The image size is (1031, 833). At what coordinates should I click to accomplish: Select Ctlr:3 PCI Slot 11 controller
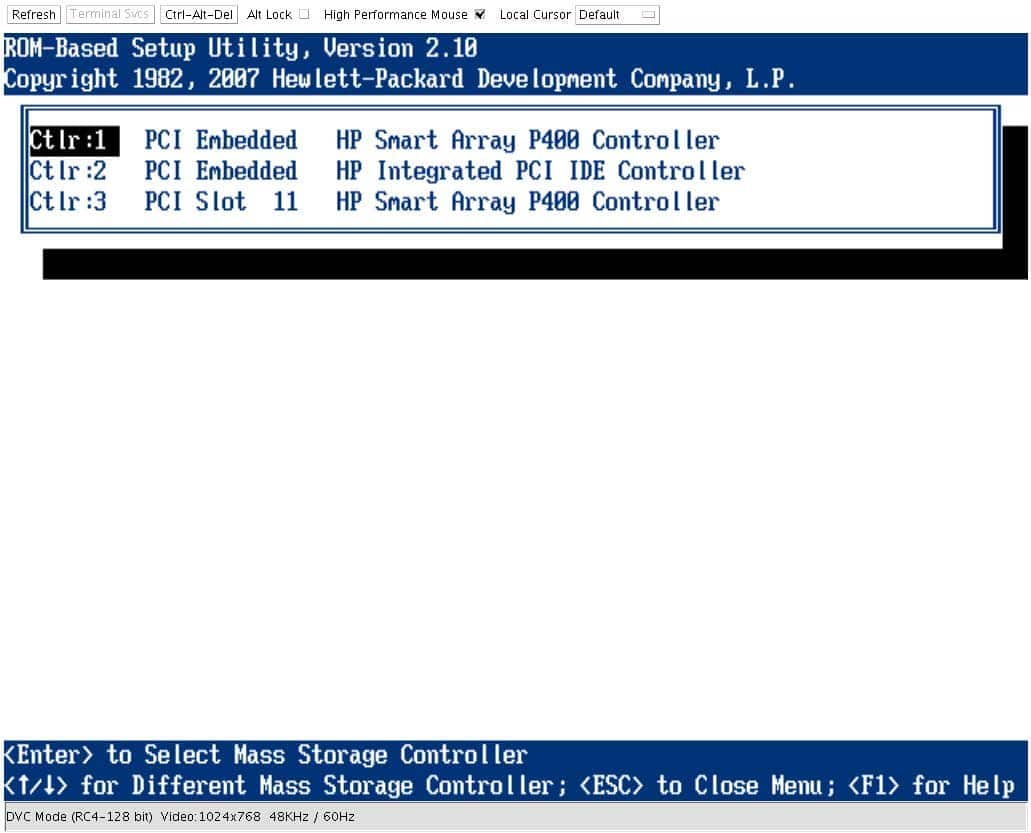[x=375, y=201]
